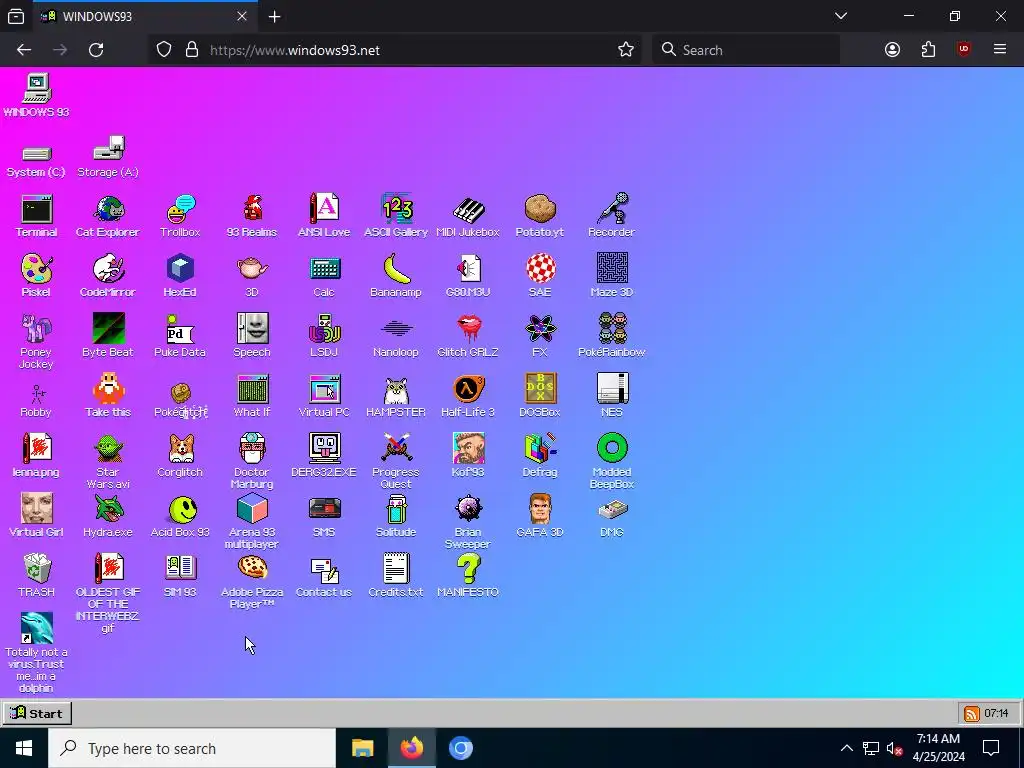Open Credits.txt file
Screen dimensions: 1024x768
396,577
